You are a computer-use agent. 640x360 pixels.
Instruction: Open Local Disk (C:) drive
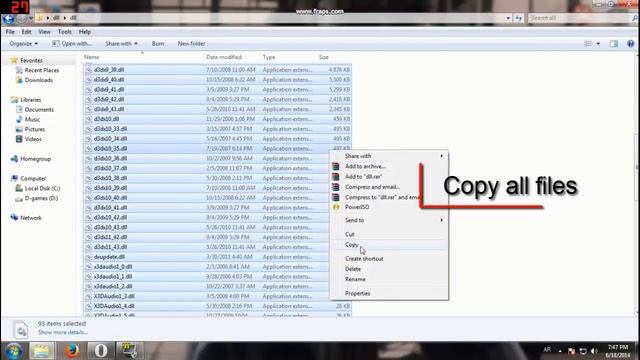pos(42,188)
